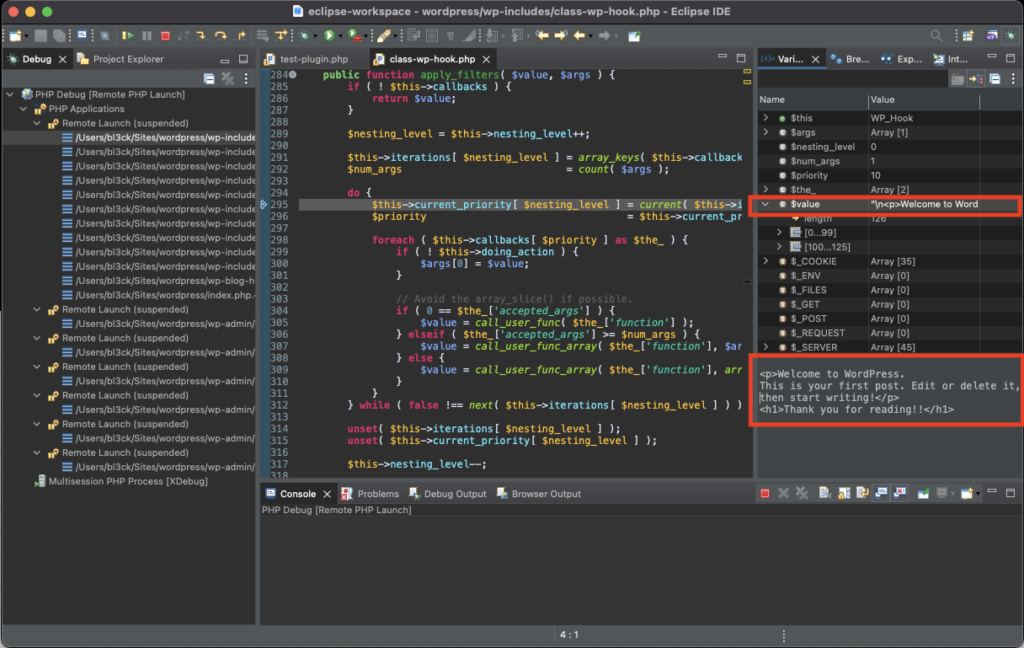Click the Collapse All icon in the Debug view
The height and width of the screenshot is (648, 1024).
pos(209,79)
